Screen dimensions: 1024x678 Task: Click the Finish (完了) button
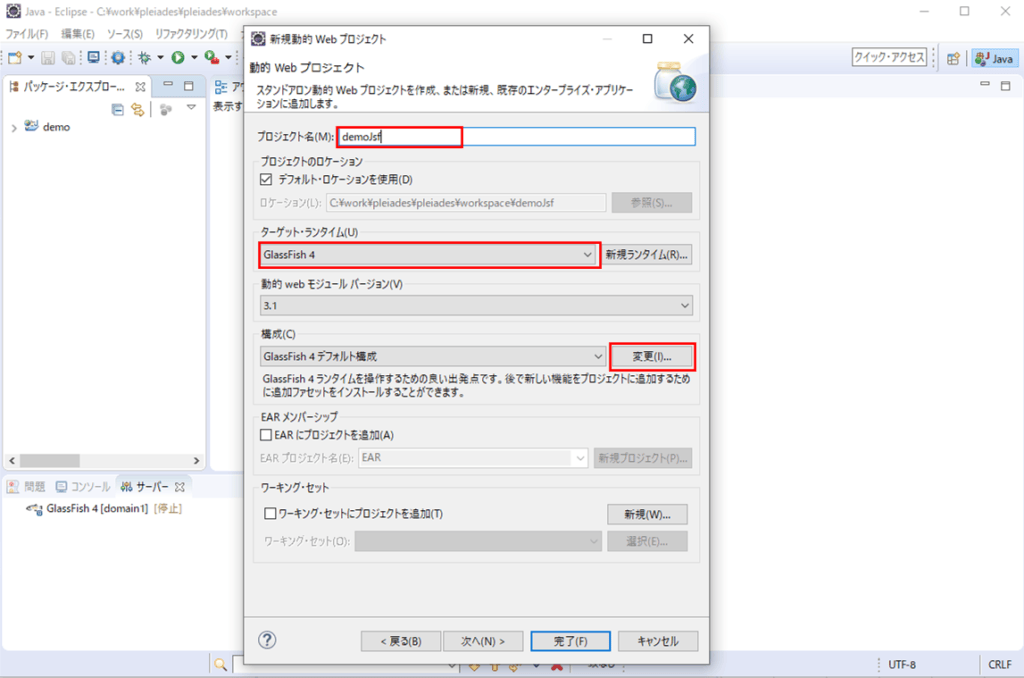click(571, 641)
